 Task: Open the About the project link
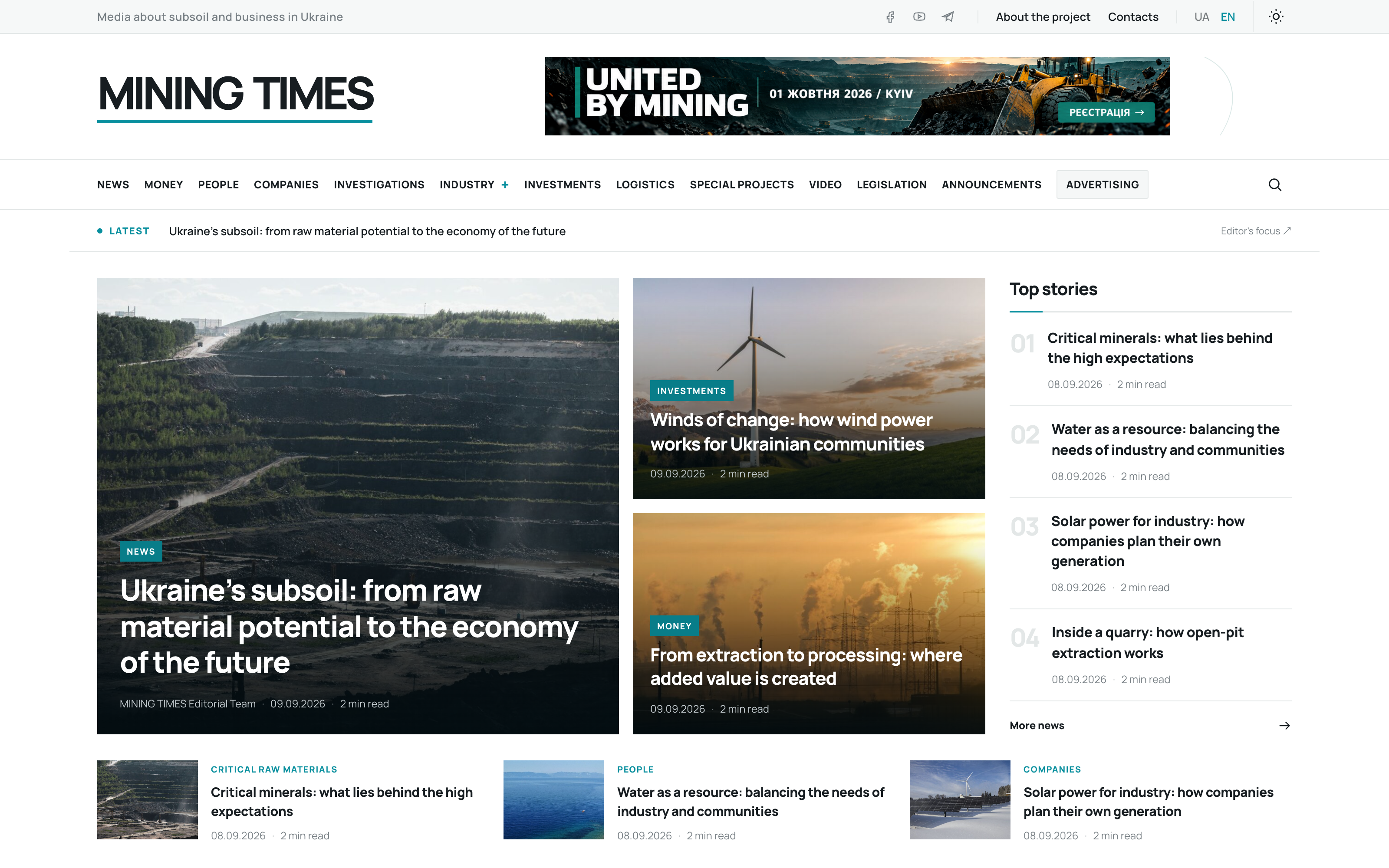(1043, 16)
